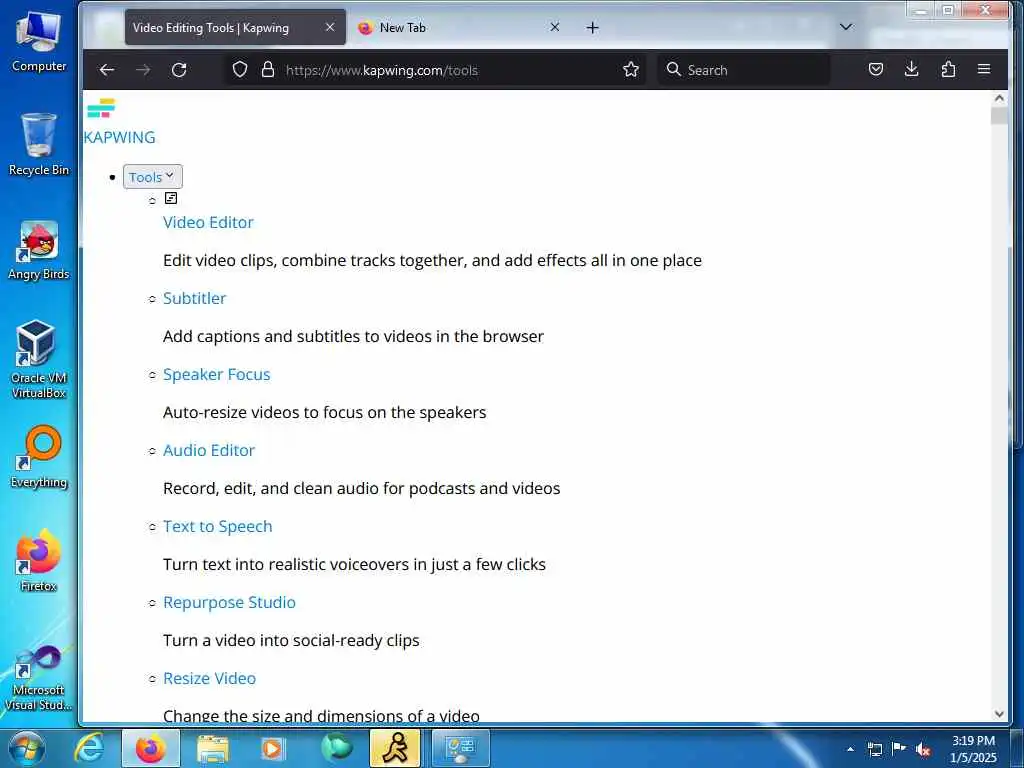Close the New Tab tab
The width and height of the screenshot is (1024, 768).
click(554, 27)
